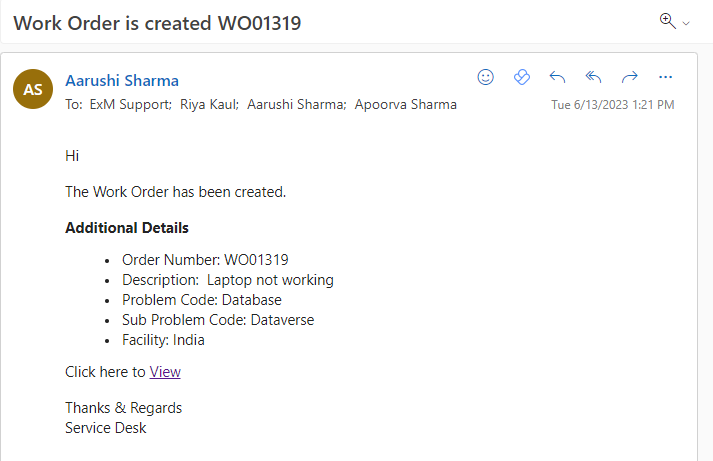Select the ExM Support recipient
Image resolution: width=713 pixels, height=461 pixels.
coord(130,104)
